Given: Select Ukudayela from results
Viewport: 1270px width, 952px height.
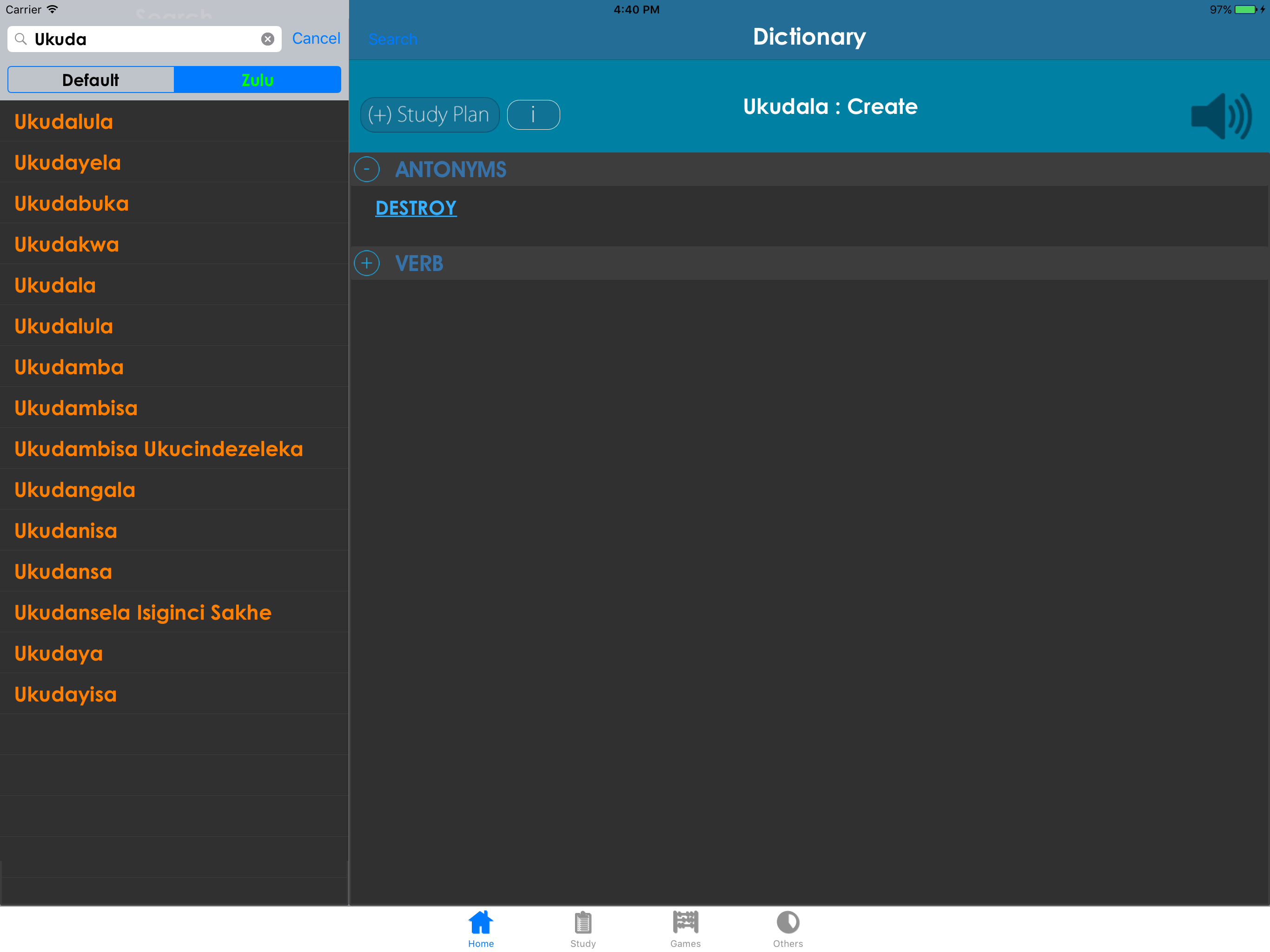Looking at the screenshot, I should pyautogui.click(x=174, y=163).
